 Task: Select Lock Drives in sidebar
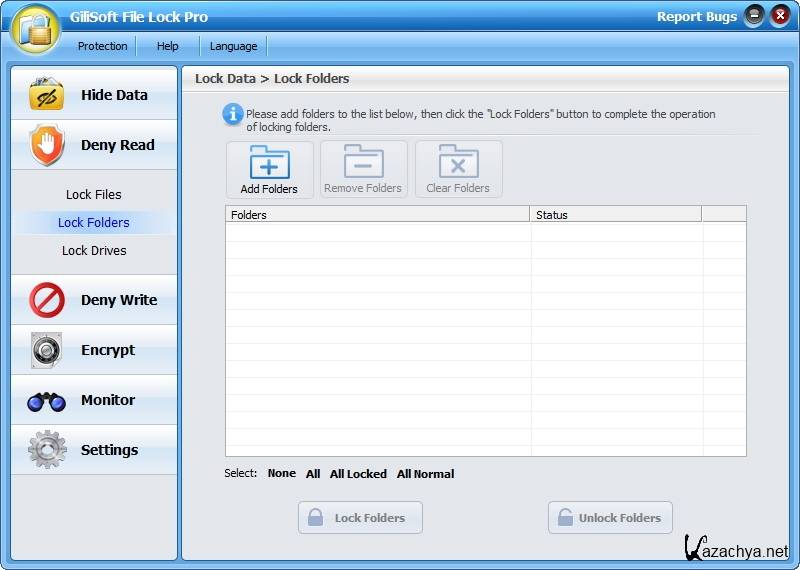(x=94, y=251)
